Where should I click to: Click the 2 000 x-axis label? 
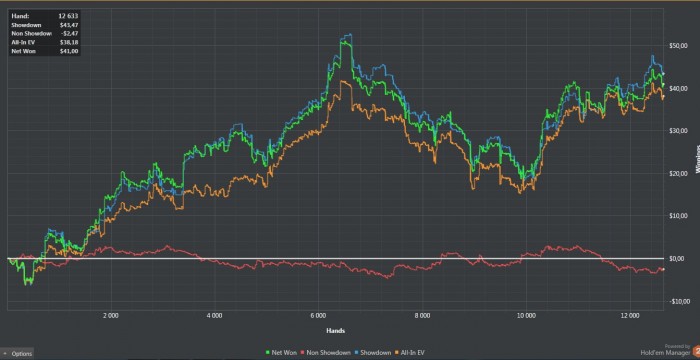point(110,316)
